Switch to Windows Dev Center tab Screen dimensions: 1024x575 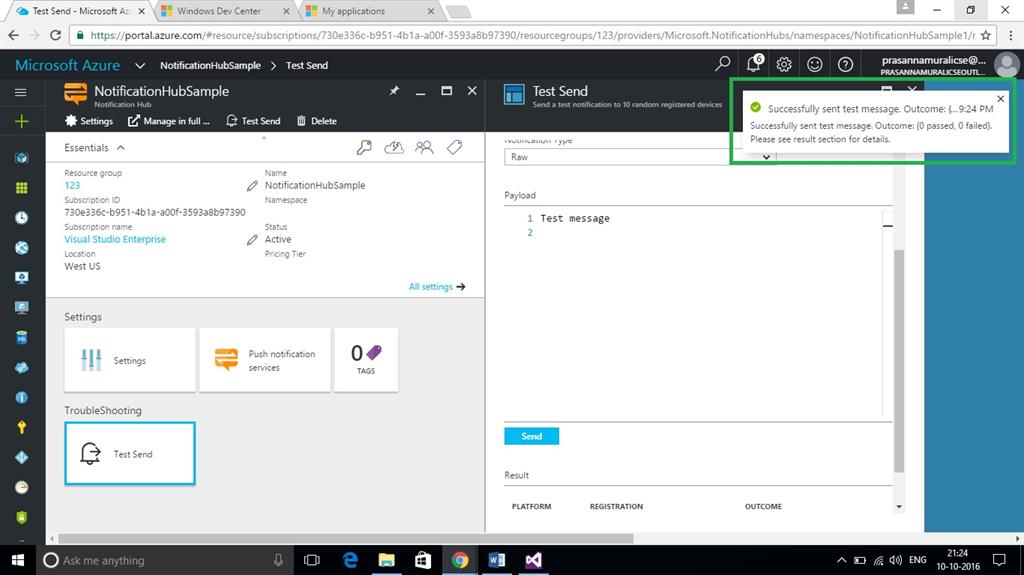pos(226,11)
